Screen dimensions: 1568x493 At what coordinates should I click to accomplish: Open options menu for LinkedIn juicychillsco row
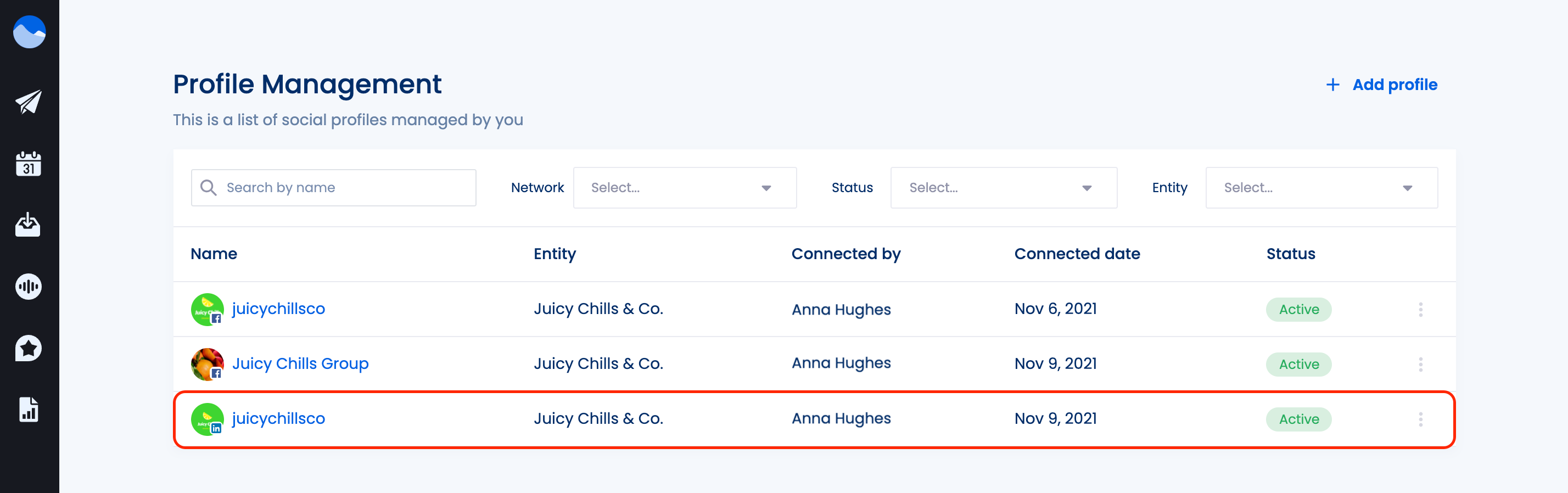coord(1421,419)
